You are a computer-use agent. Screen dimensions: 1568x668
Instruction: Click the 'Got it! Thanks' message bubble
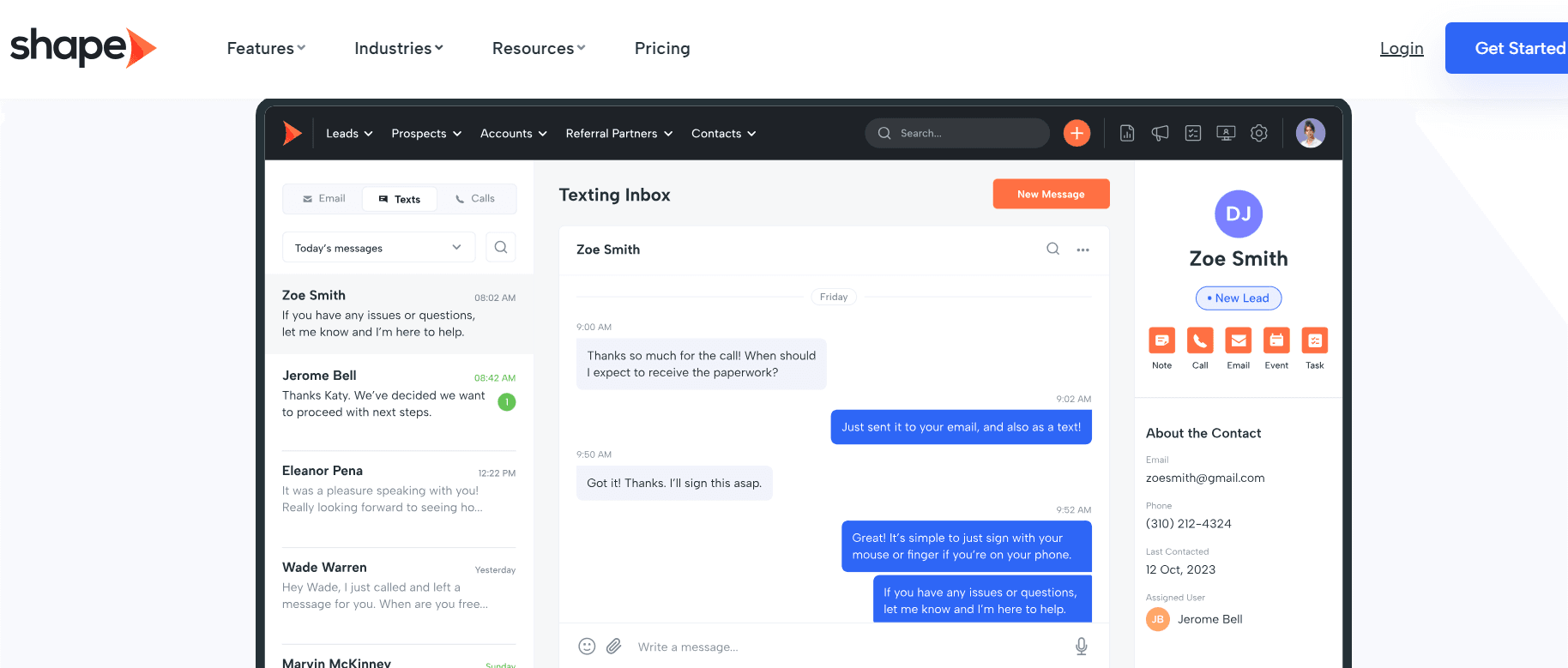click(x=674, y=483)
